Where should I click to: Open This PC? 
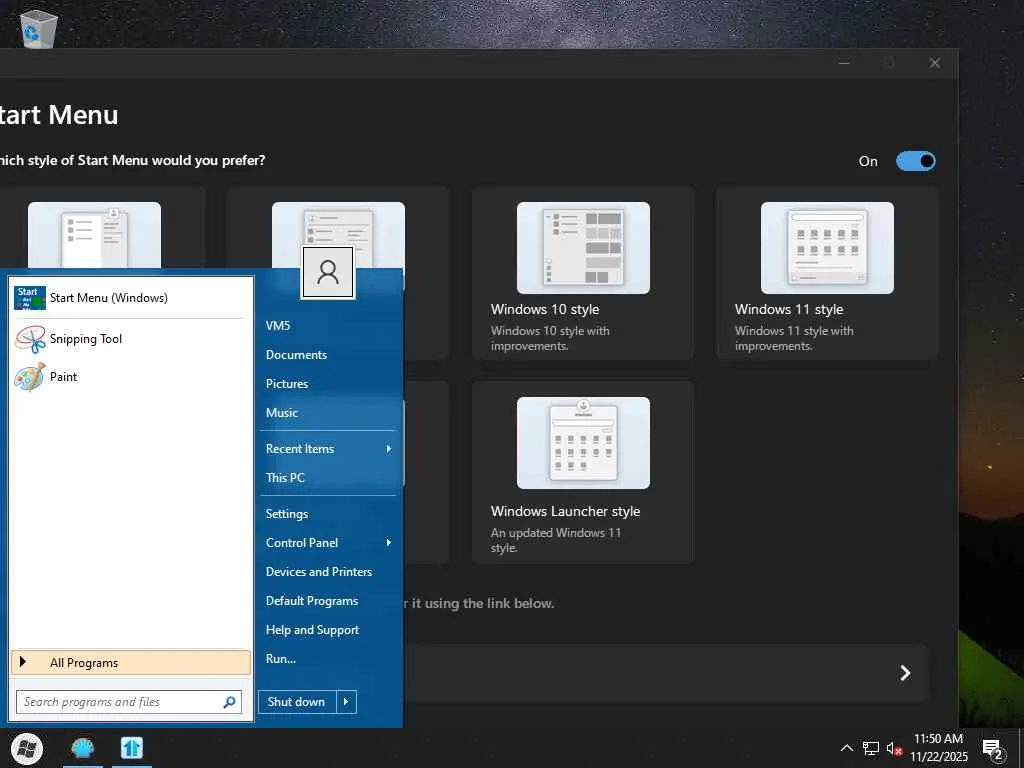(x=285, y=477)
